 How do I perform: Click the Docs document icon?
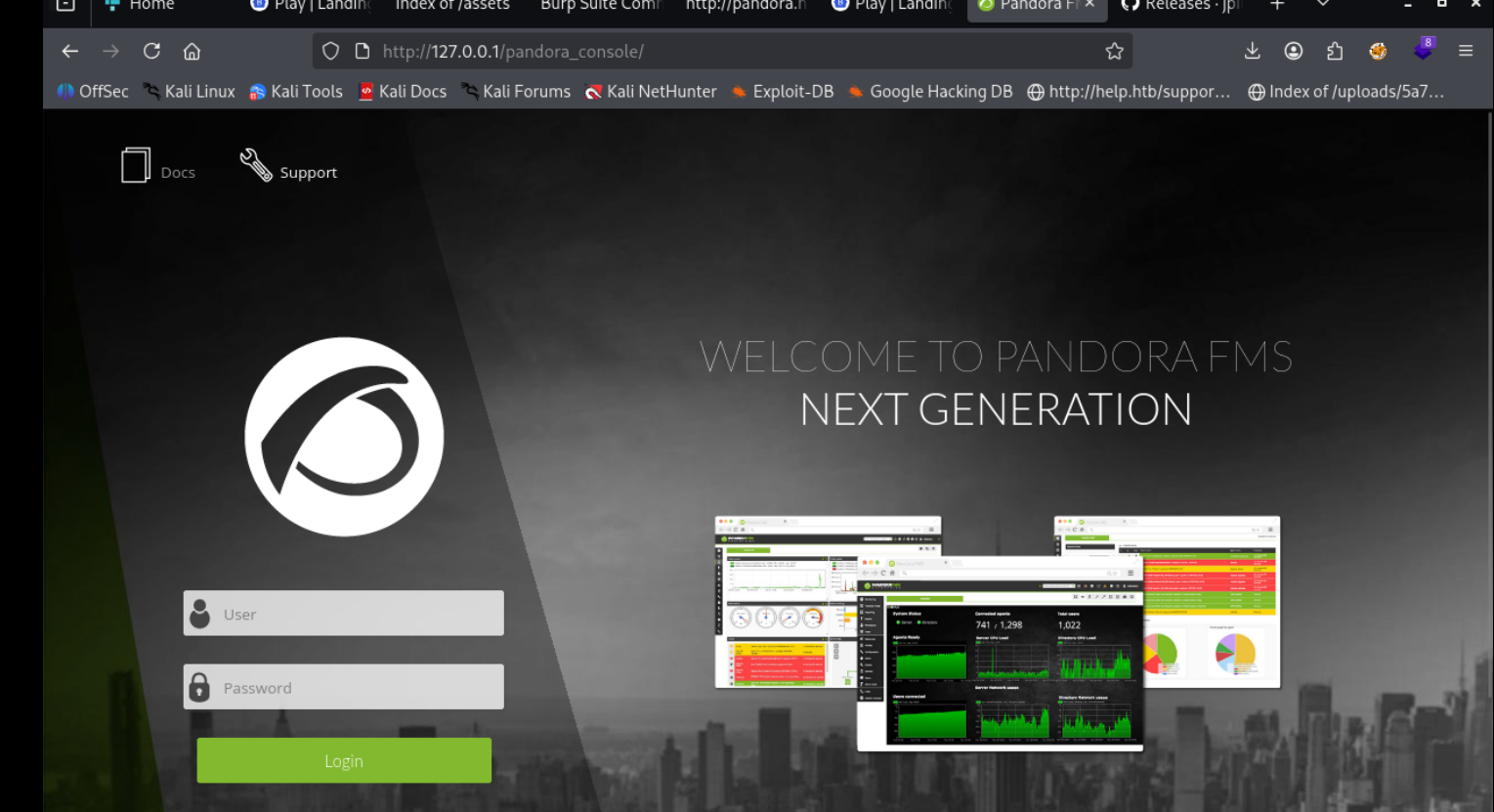[136, 166]
